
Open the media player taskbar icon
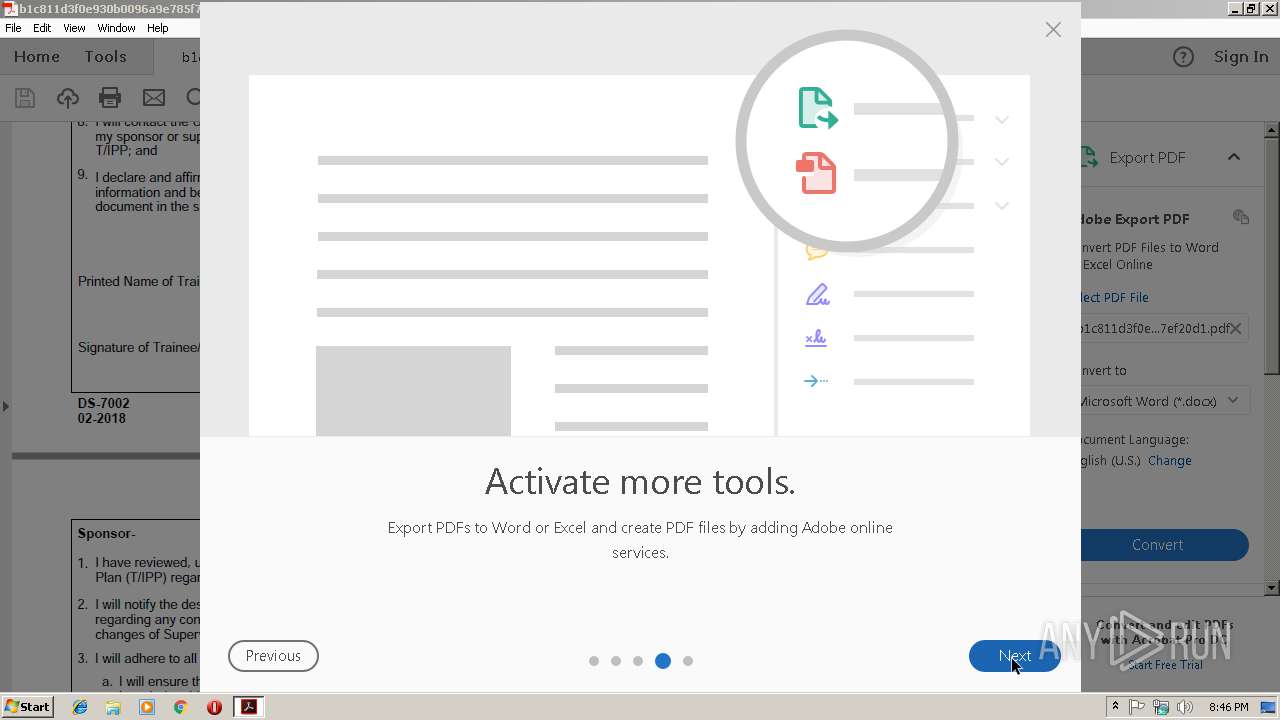pyautogui.click(x=147, y=707)
